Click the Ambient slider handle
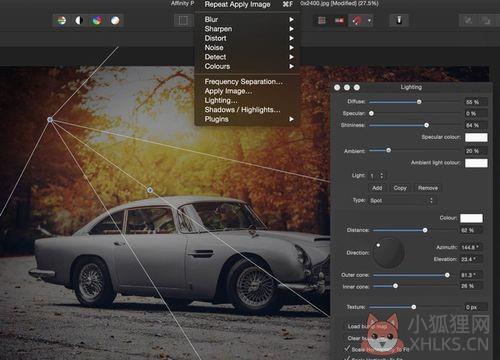Screen dimensions: 500x360 388,151
